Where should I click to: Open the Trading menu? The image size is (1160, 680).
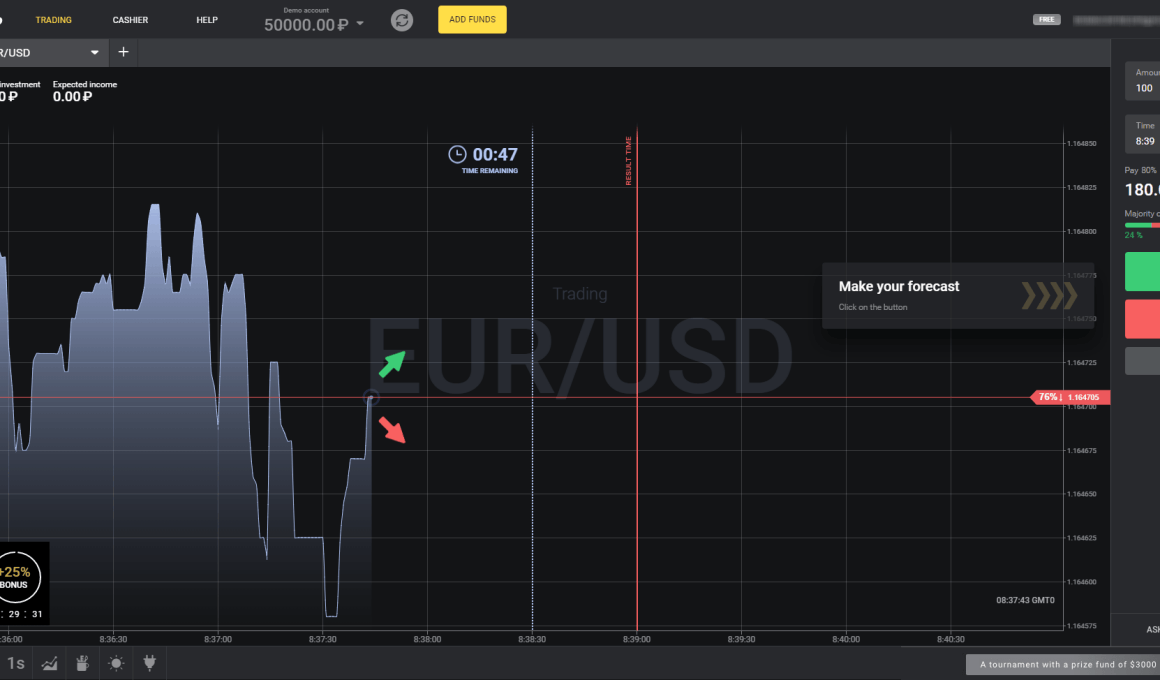(54, 20)
